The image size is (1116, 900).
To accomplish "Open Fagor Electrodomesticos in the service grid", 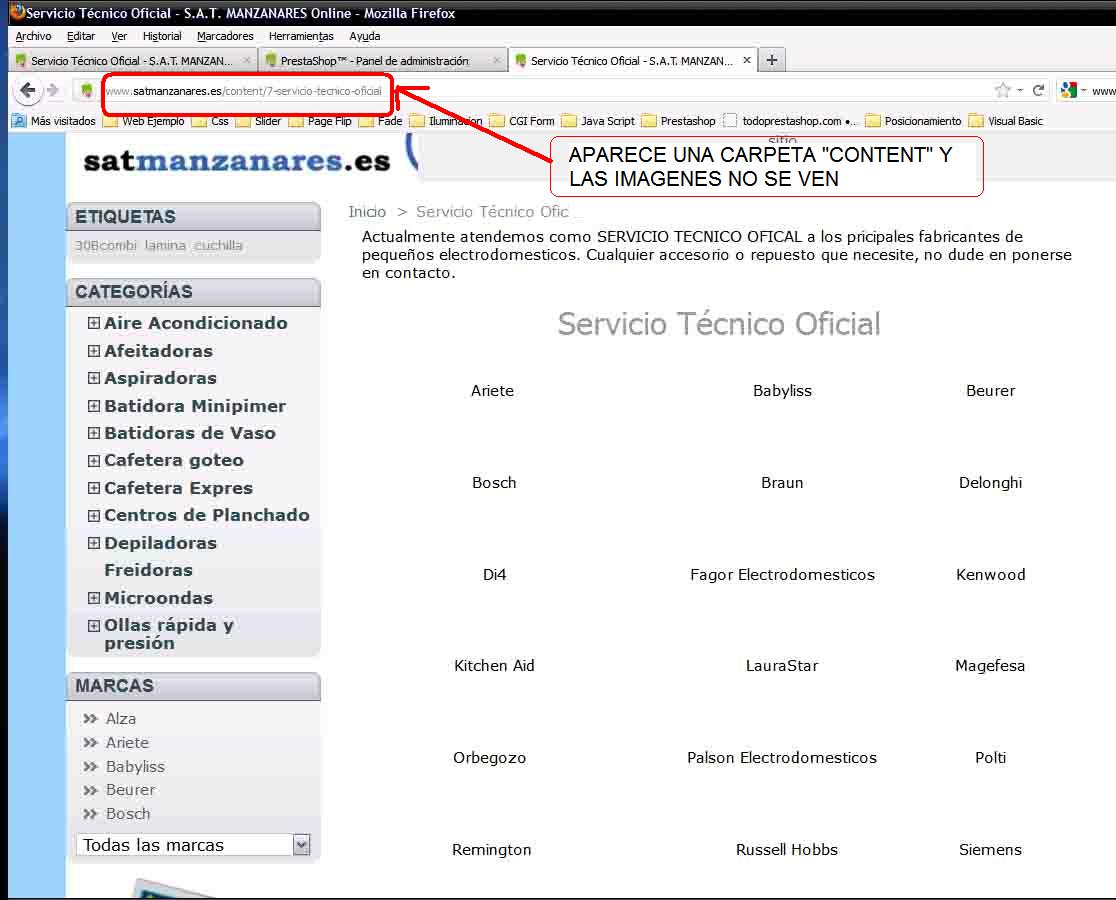I will (782, 574).
